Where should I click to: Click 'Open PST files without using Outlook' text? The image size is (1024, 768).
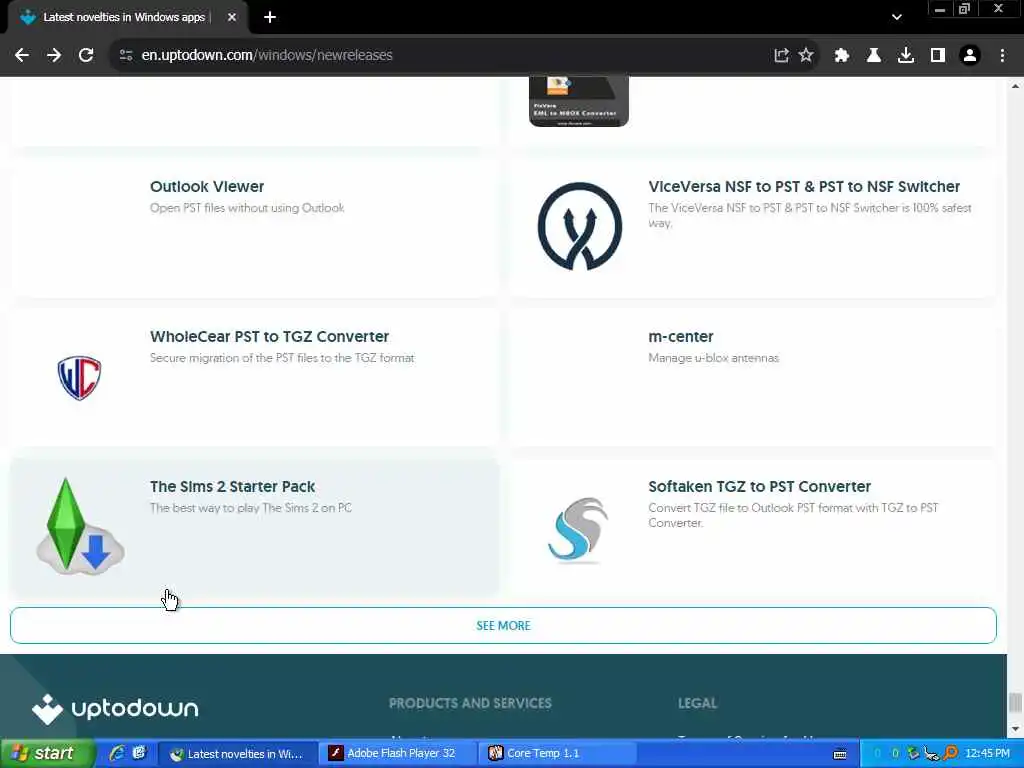(247, 208)
